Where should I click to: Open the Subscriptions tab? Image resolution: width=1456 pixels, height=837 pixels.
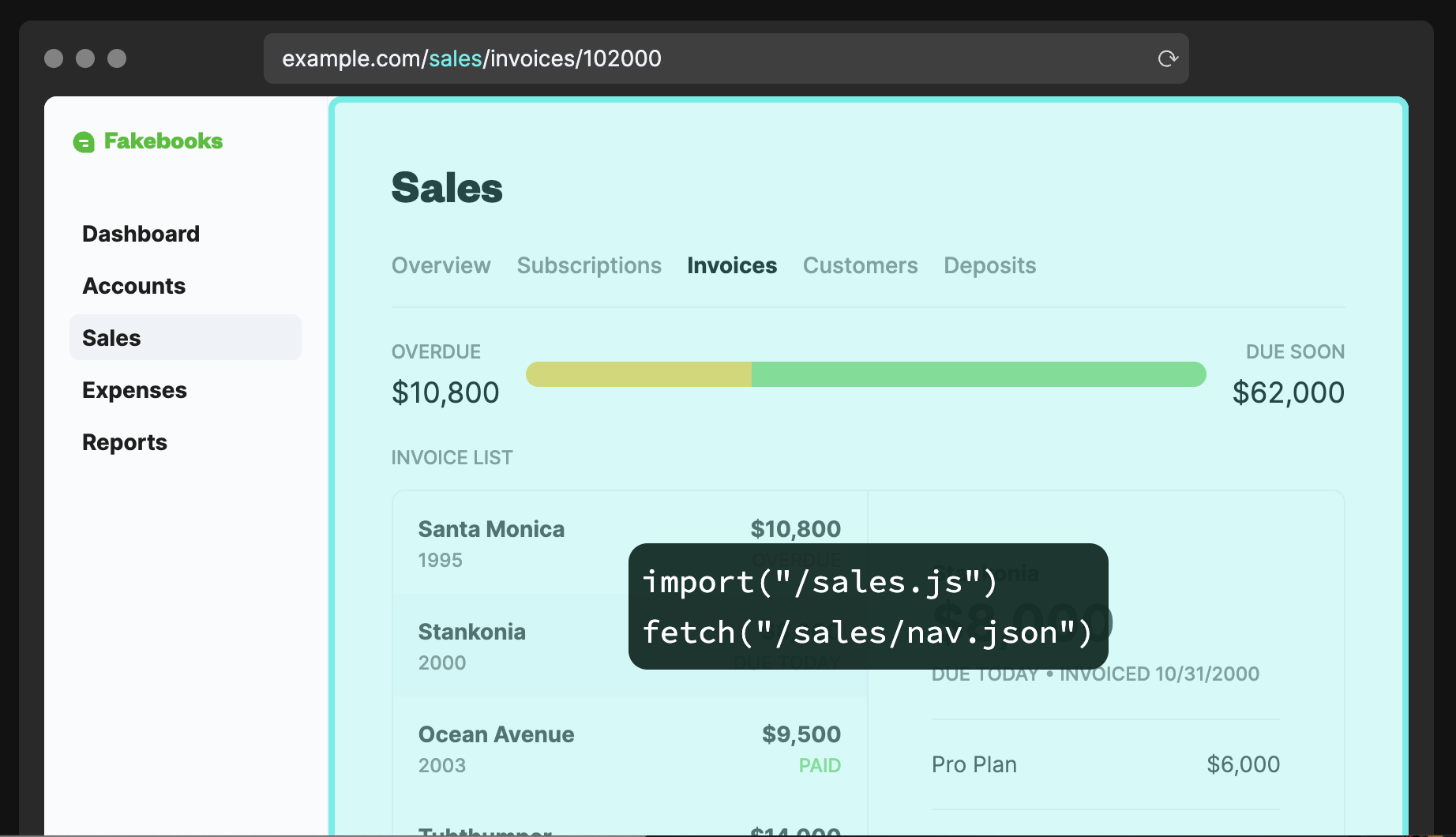(589, 265)
